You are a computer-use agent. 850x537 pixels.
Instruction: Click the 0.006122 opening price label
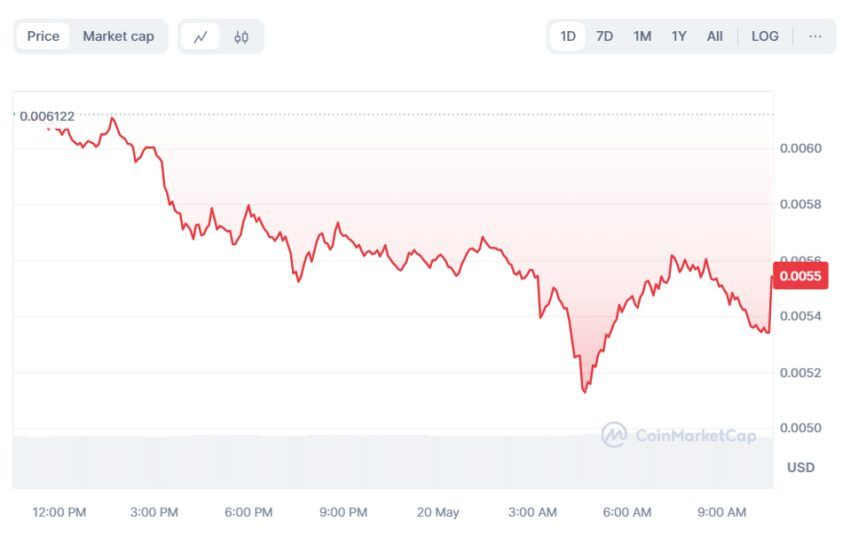(x=47, y=116)
